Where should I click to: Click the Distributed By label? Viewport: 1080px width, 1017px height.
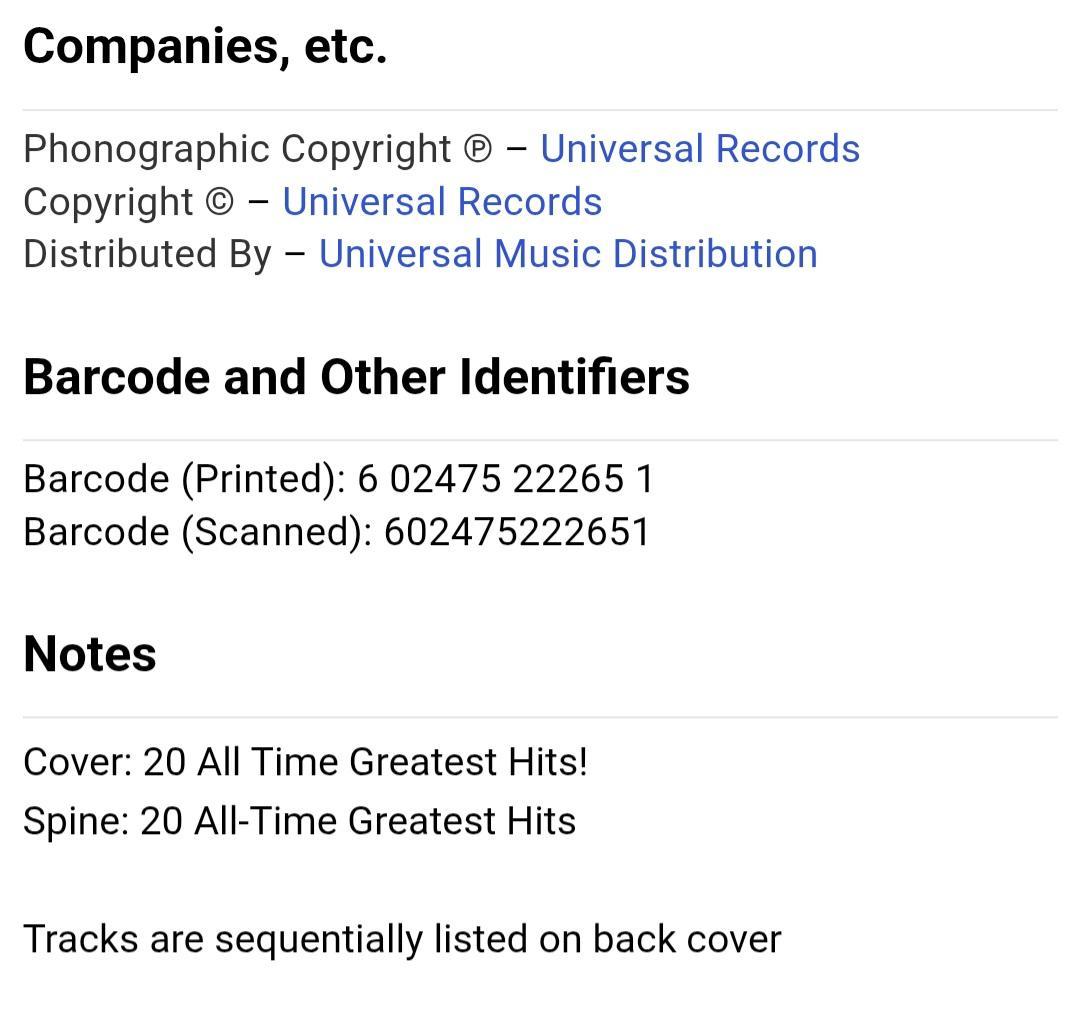point(147,255)
